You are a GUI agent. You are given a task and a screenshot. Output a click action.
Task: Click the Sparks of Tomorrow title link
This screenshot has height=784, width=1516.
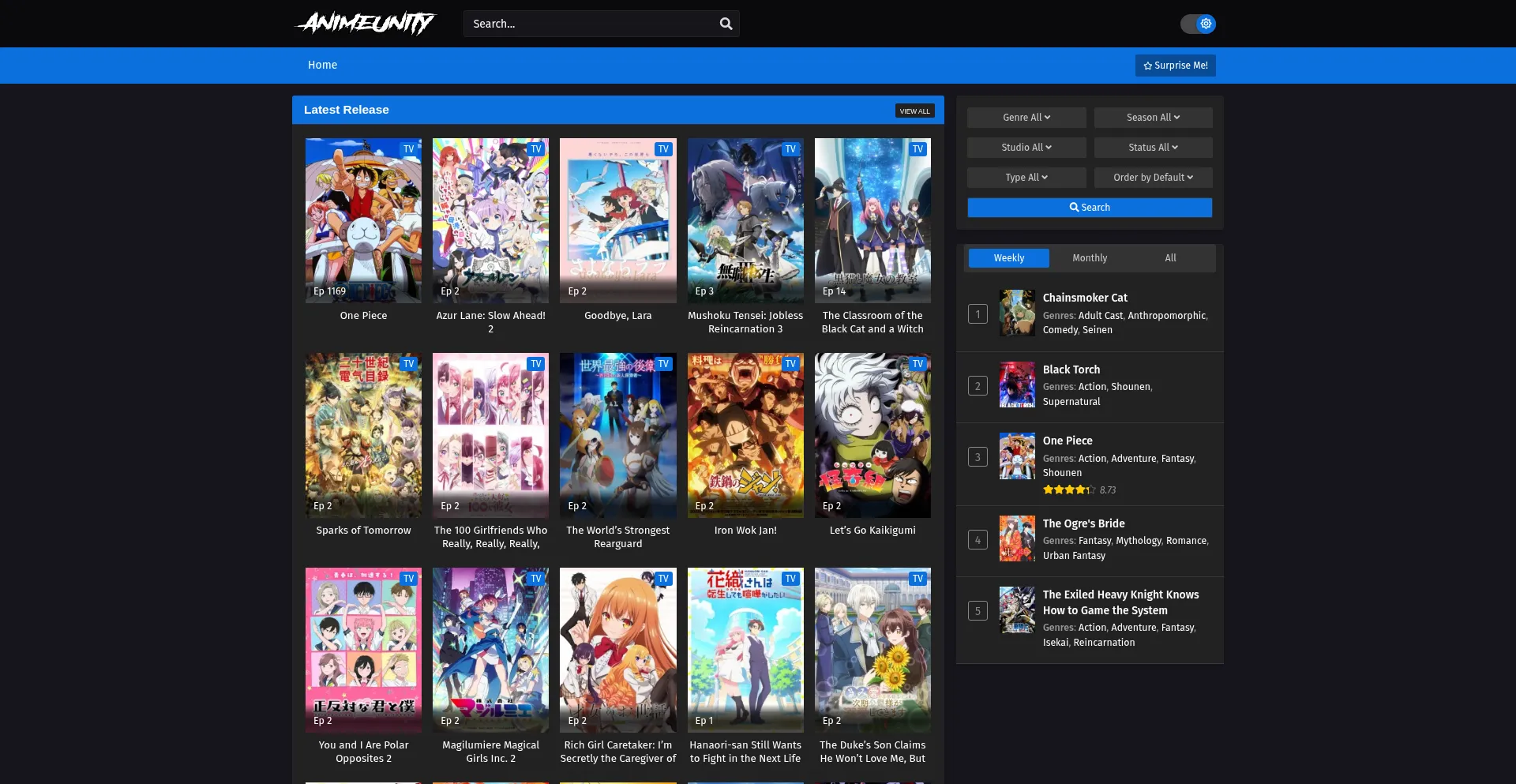click(363, 531)
